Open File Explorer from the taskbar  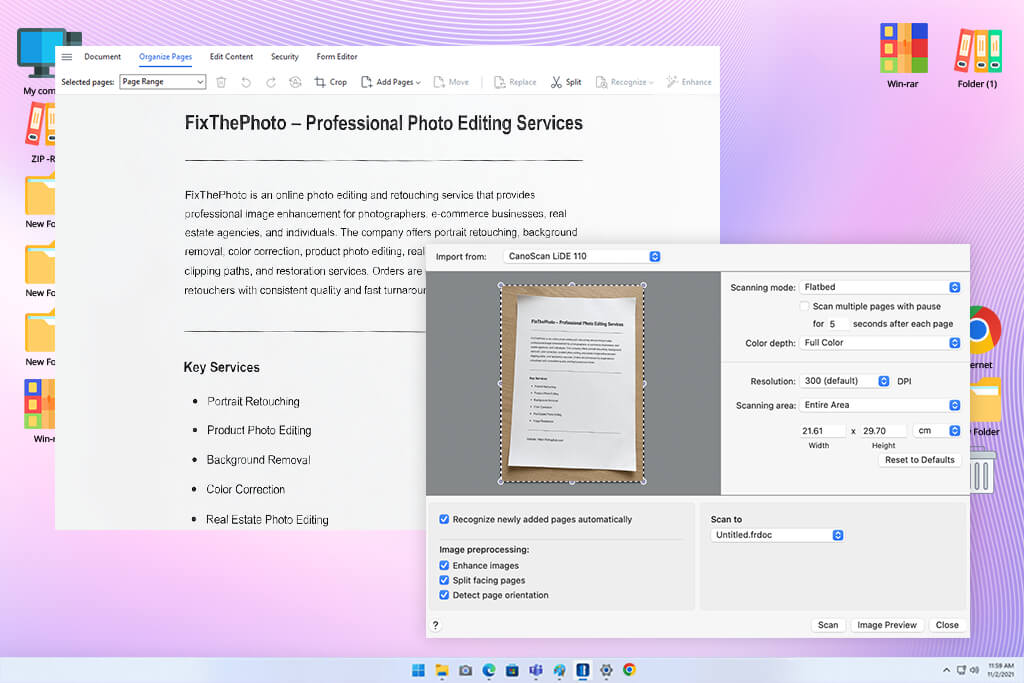pos(442,670)
